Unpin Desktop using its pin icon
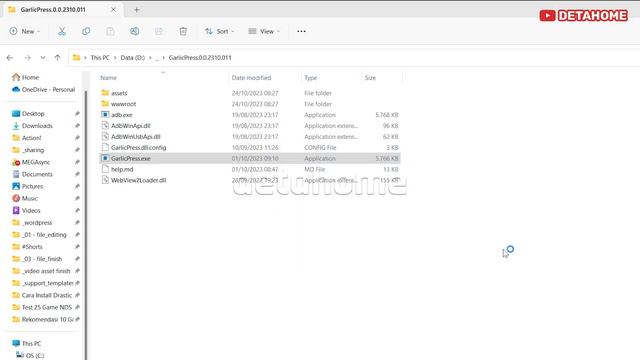The image size is (640, 360). [77, 113]
